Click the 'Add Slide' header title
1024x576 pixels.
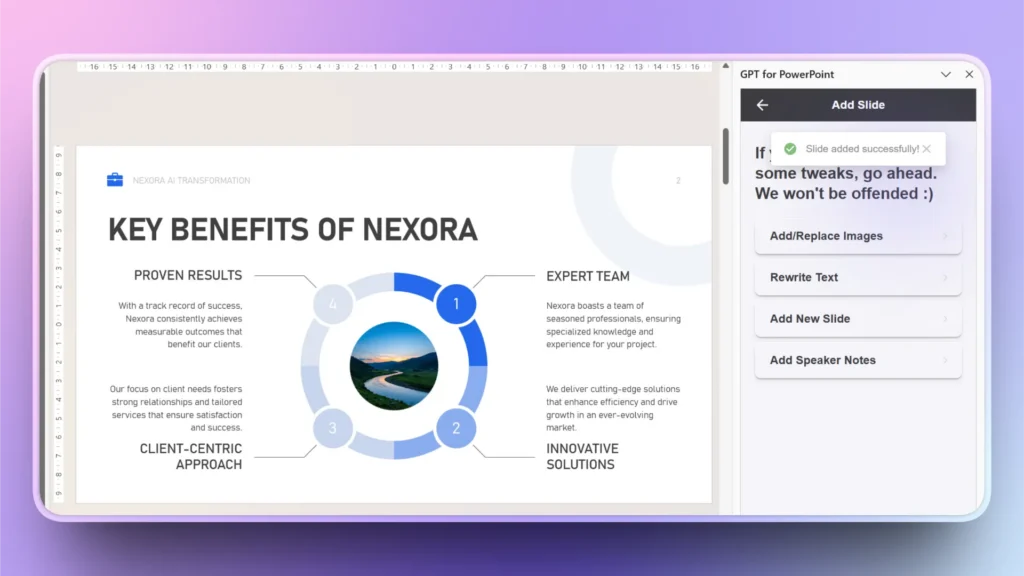[x=858, y=105]
